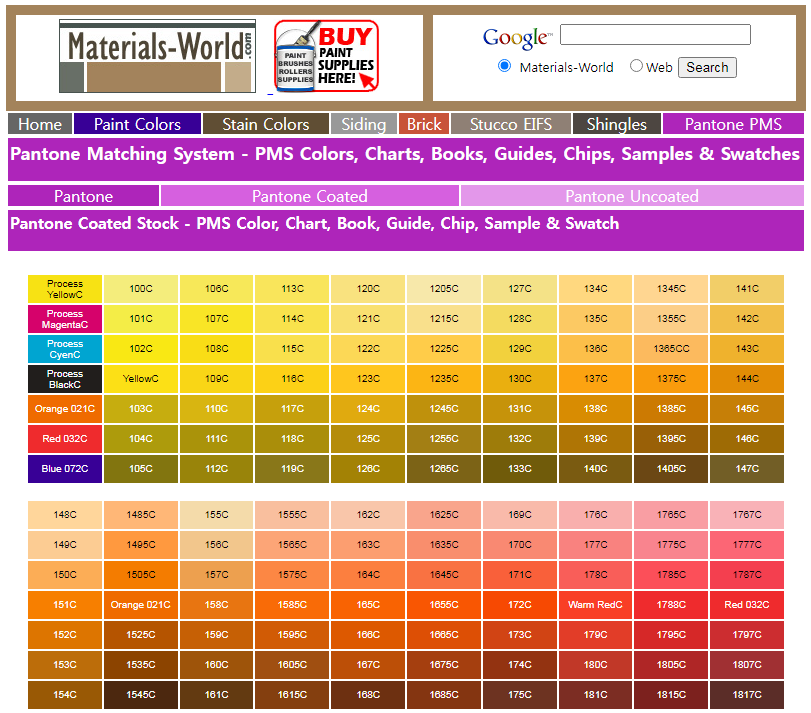
Task: Pick the 1817C color swatch
Action: coord(747,695)
